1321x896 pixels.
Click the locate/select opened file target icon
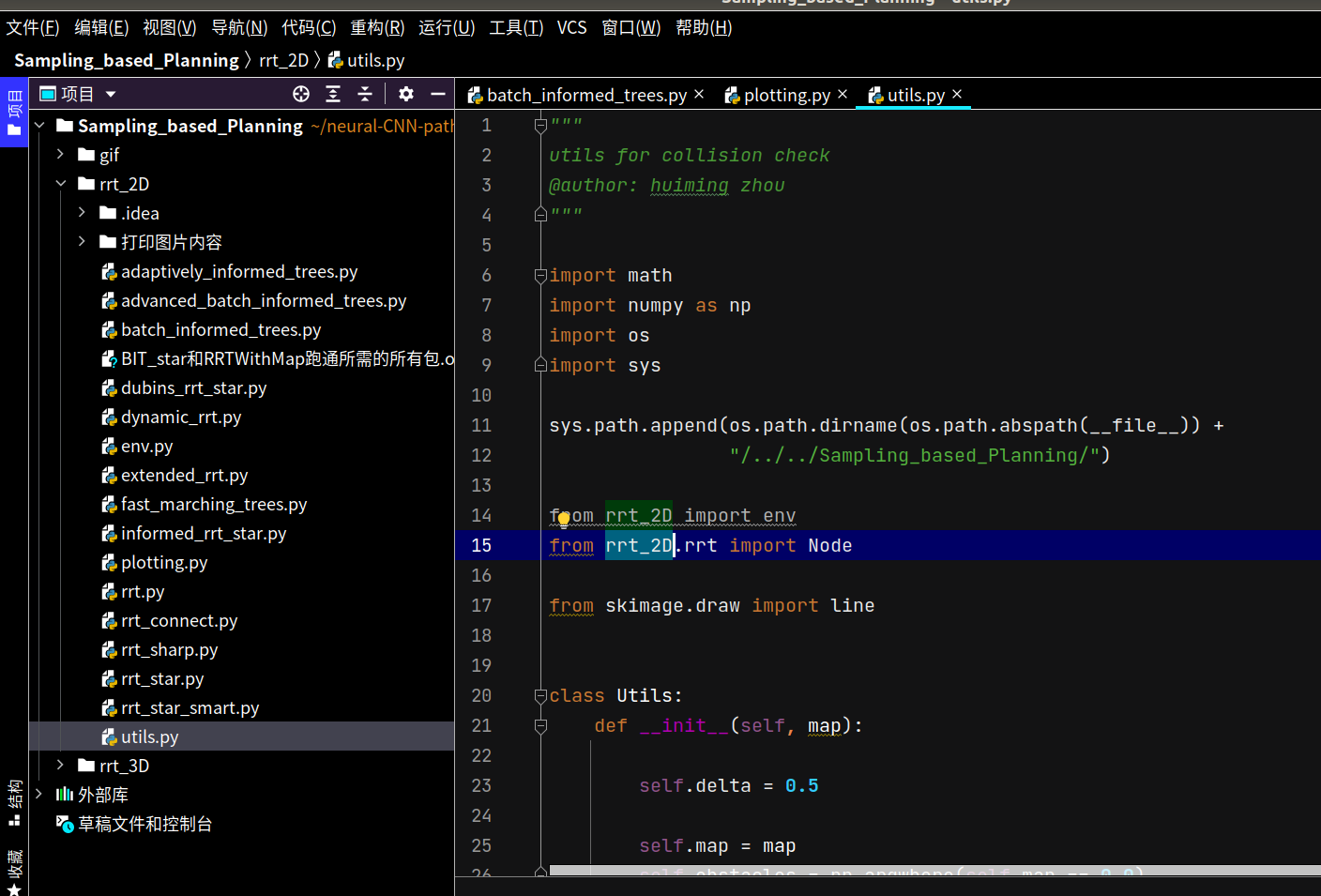(x=301, y=94)
